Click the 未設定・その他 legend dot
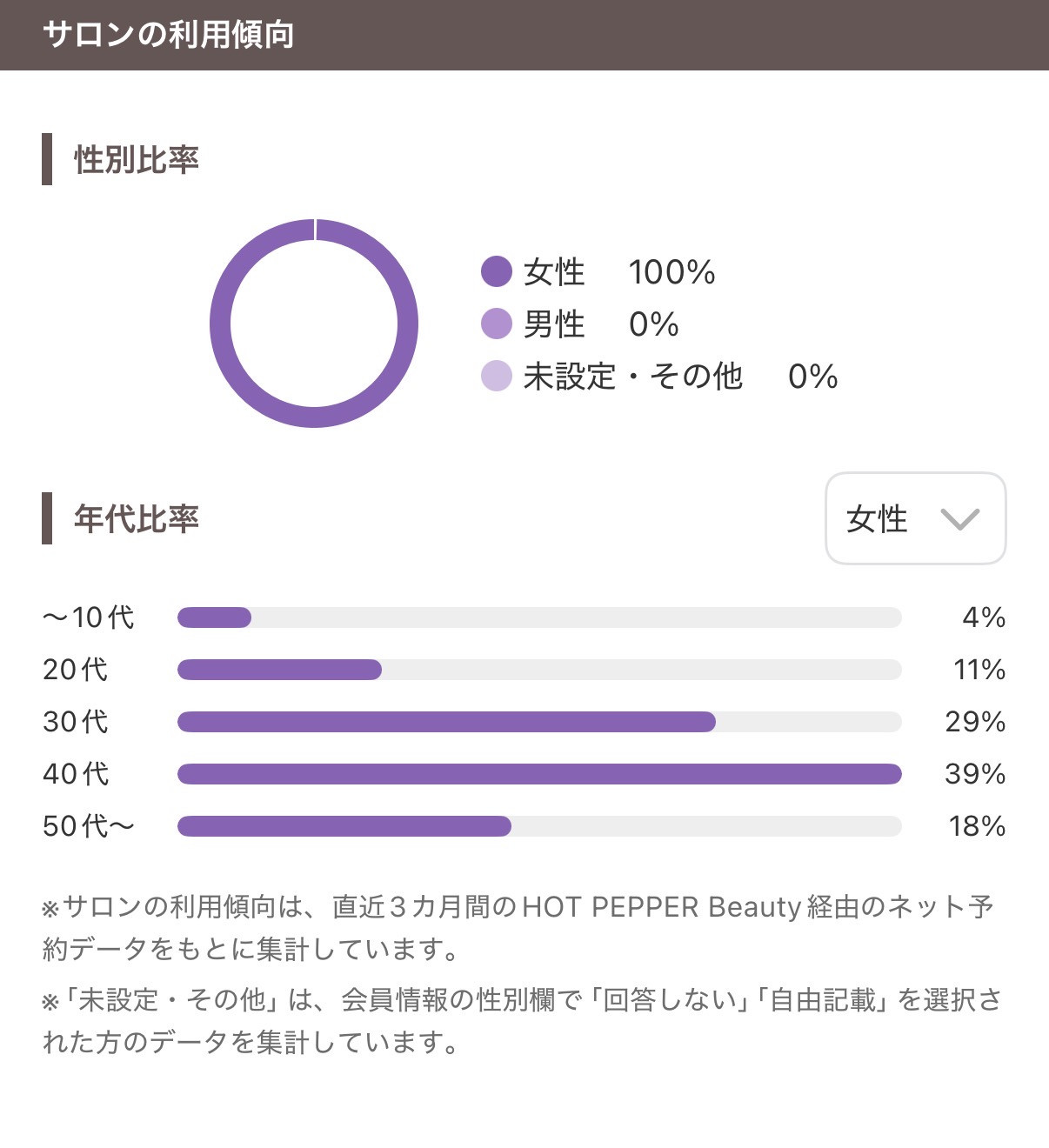This screenshot has width=1049, height=1148. 496,376
